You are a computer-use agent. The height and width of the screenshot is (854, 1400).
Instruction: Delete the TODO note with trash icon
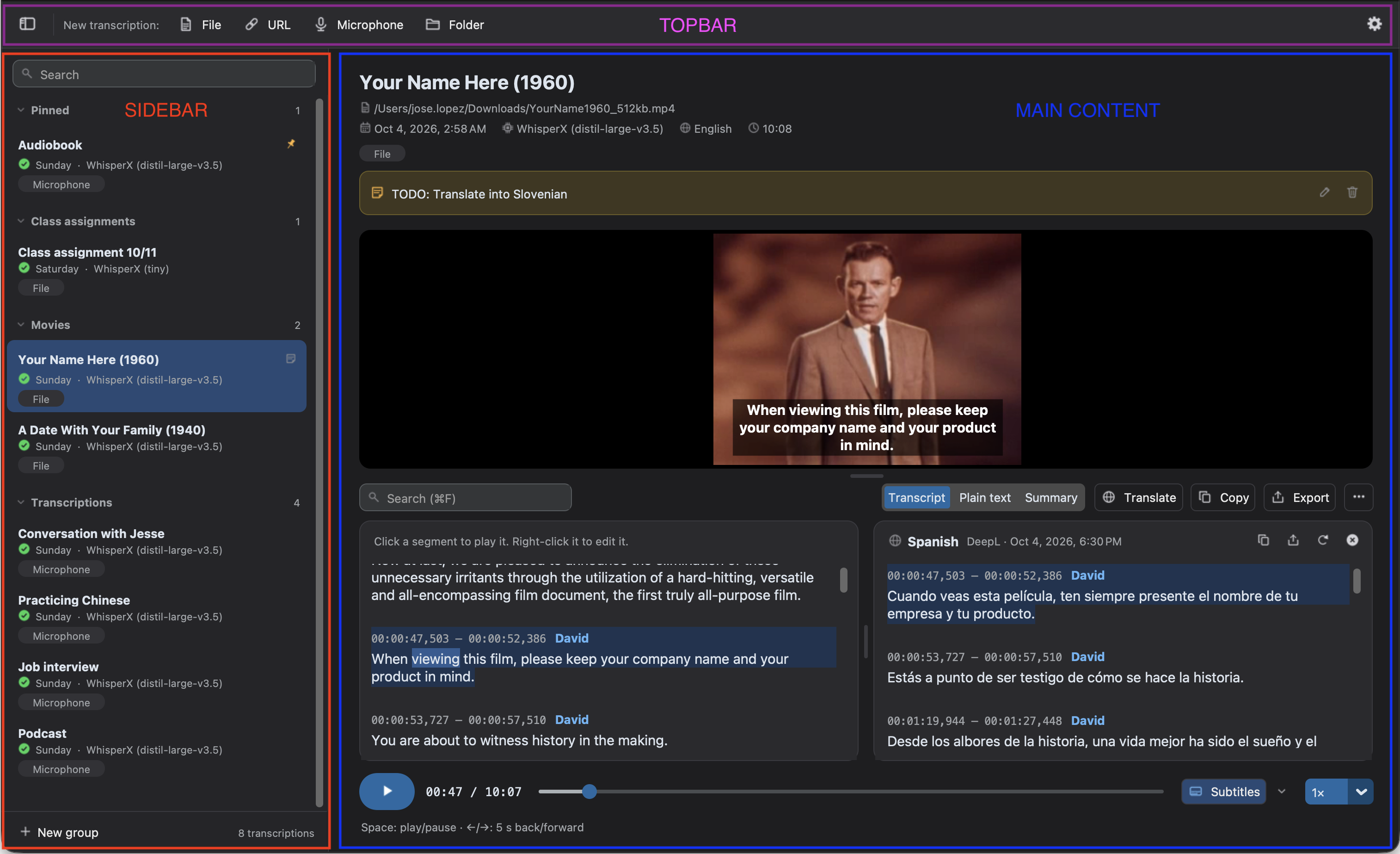1352,193
